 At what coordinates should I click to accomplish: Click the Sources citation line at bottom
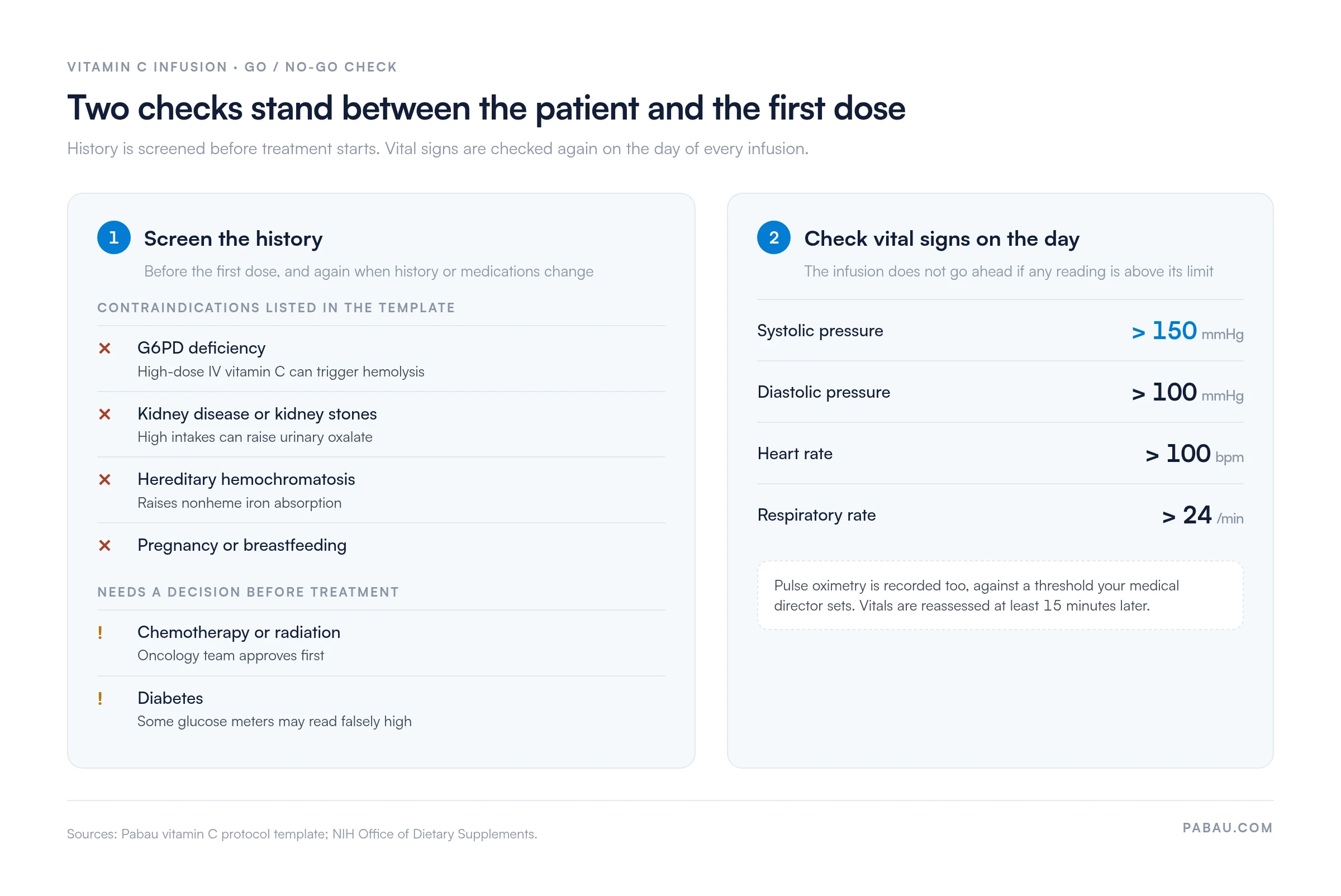click(x=302, y=835)
